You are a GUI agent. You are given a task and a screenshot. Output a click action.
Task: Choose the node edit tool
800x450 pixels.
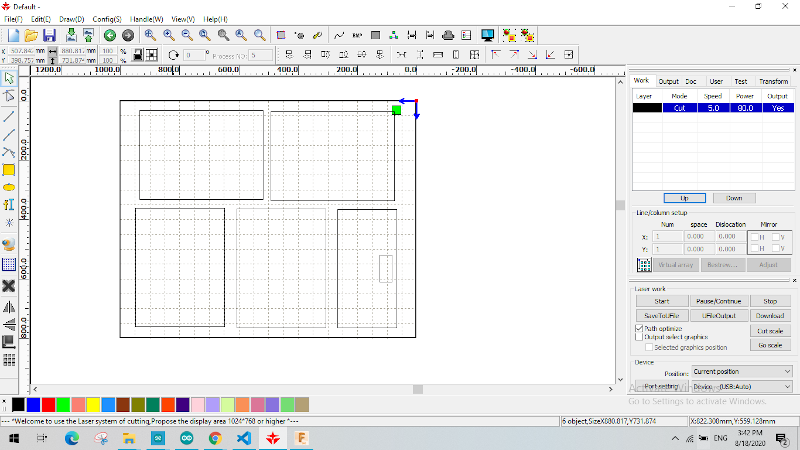(x=9, y=96)
